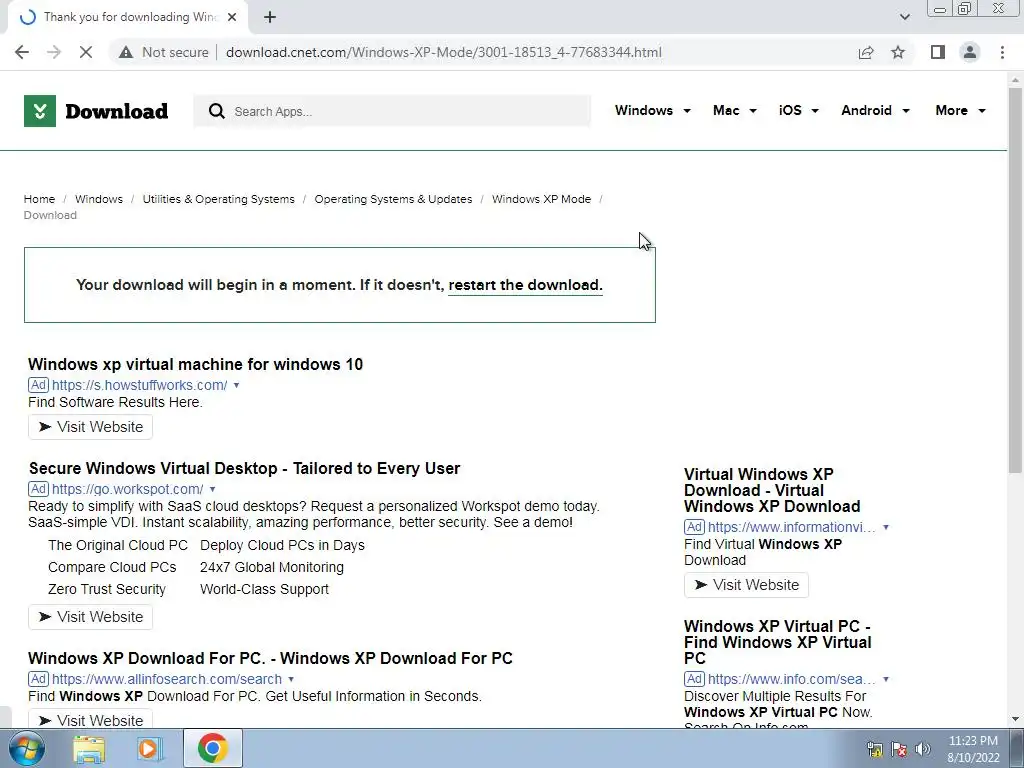Open Utilities & Operating Systems breadcrumb
Viewport: 1024px width, 768px height.
(x=219, y=199)
